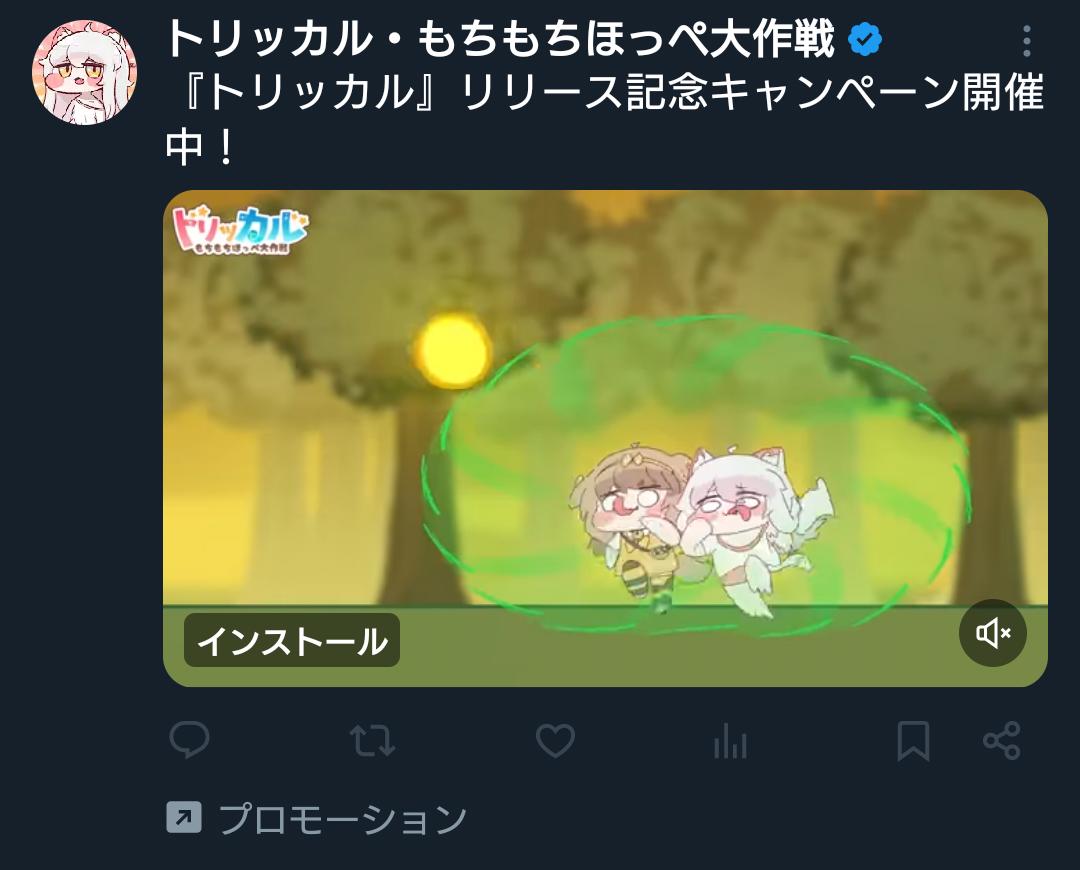Open the reply comment icon
The image size is (1080, 870).
(189, 740)
